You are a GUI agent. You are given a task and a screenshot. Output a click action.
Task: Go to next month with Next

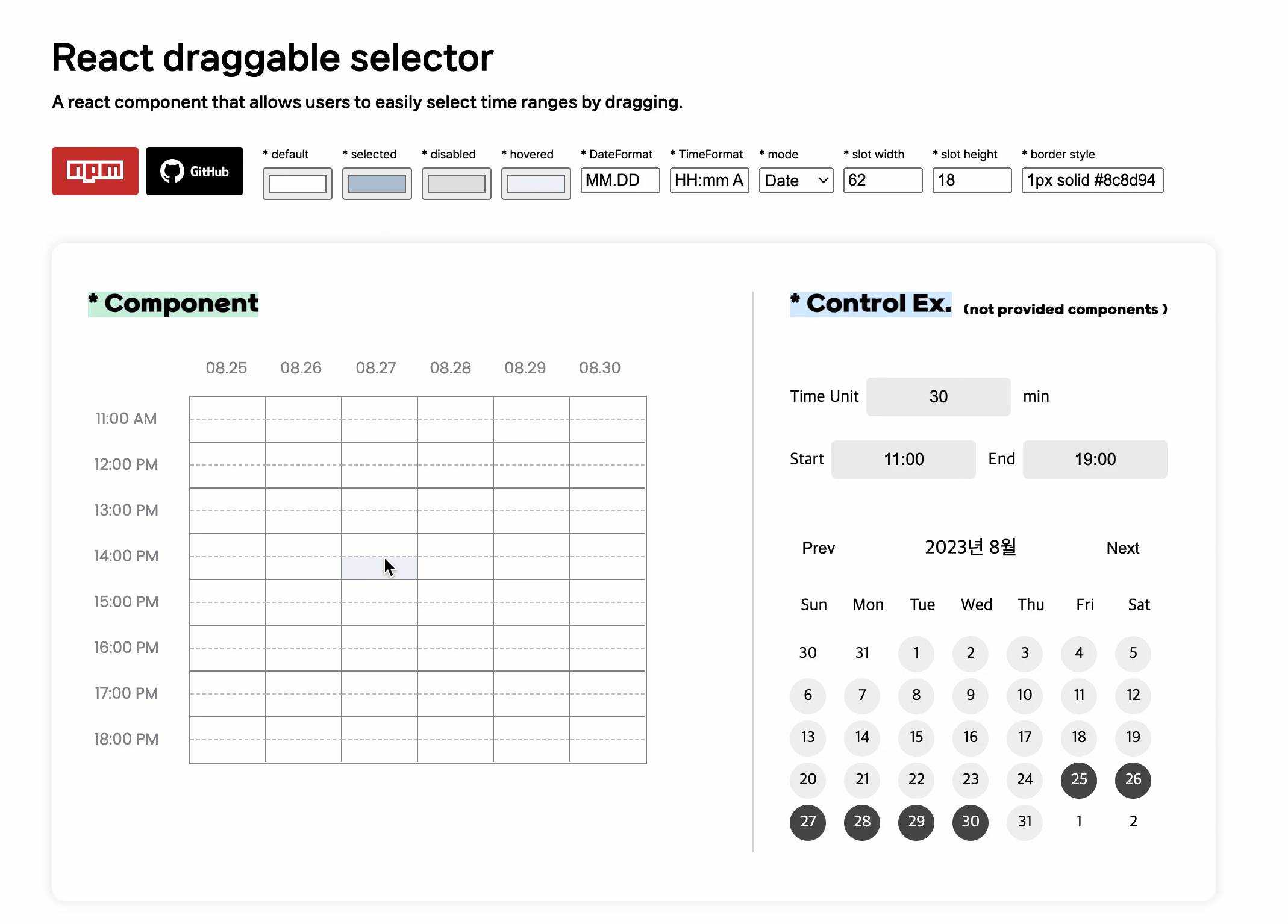[x=1122, y=548]
